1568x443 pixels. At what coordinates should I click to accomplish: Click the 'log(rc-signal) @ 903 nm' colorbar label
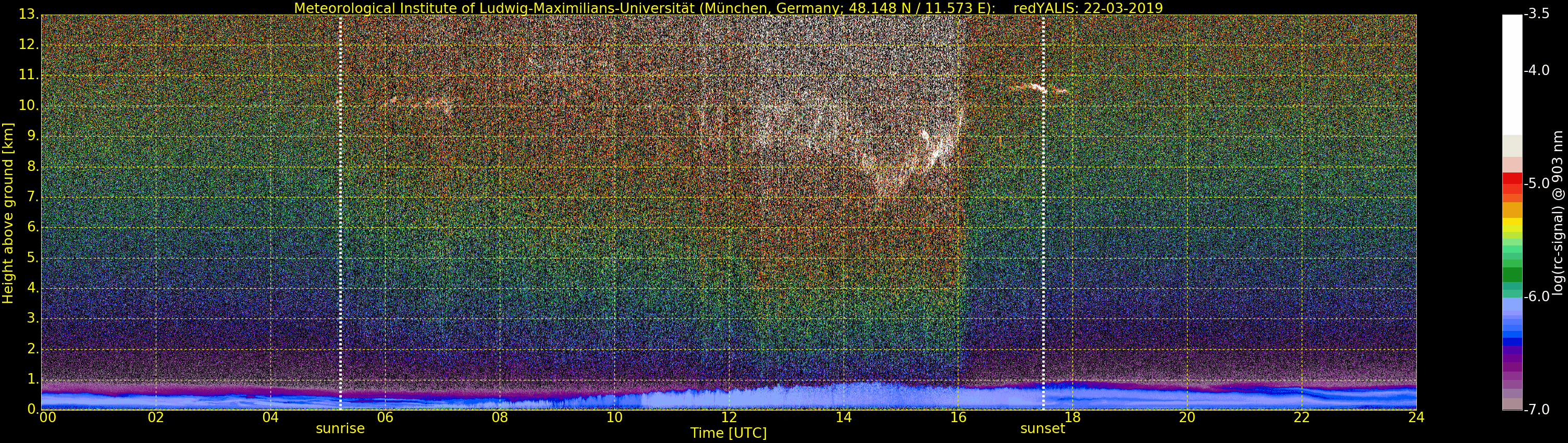pyautogui.click(x=1558, y=212)
